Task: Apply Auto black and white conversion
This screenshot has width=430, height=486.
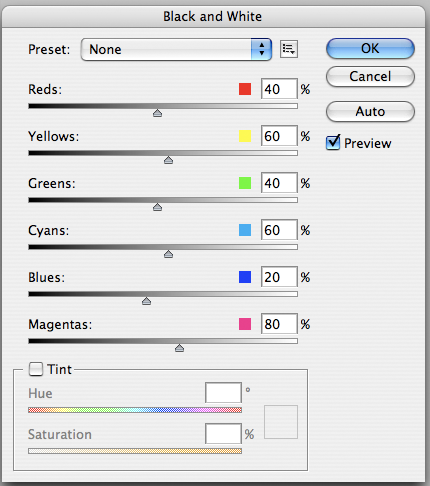Action: pos(370,111)
